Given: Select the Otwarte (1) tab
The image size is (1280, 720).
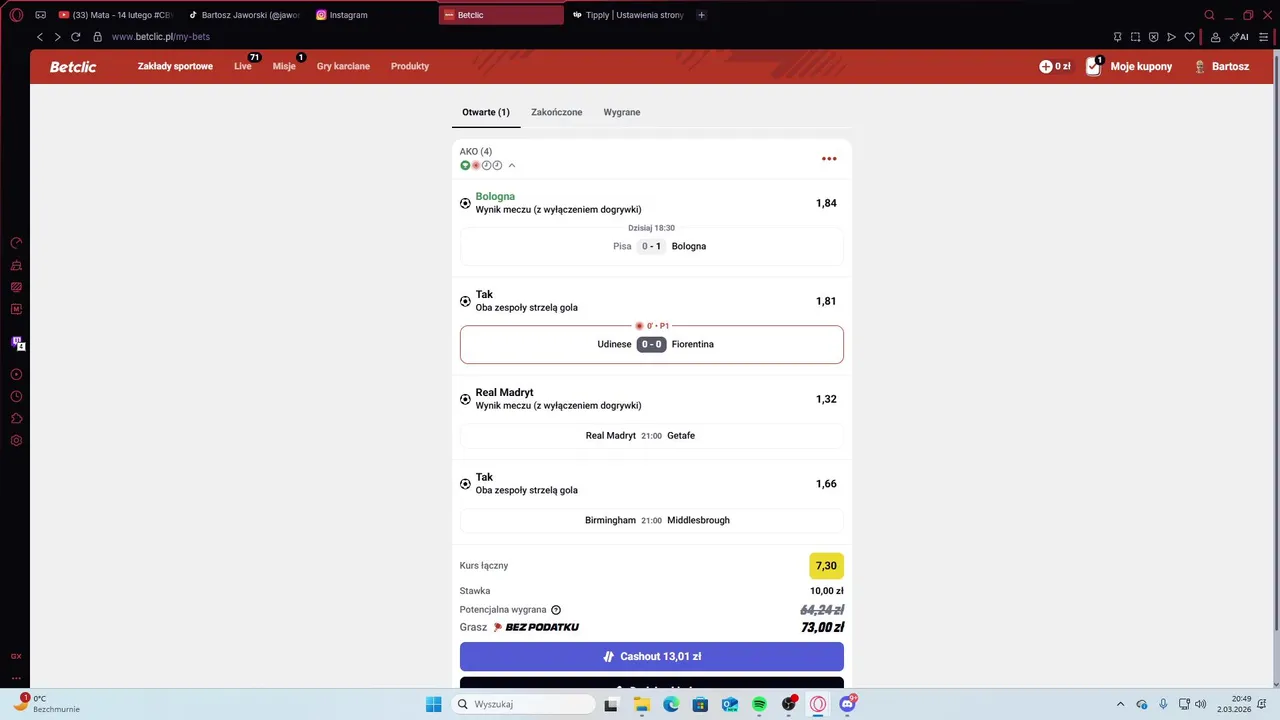Looking at the screenshot, I should (486, 112).
